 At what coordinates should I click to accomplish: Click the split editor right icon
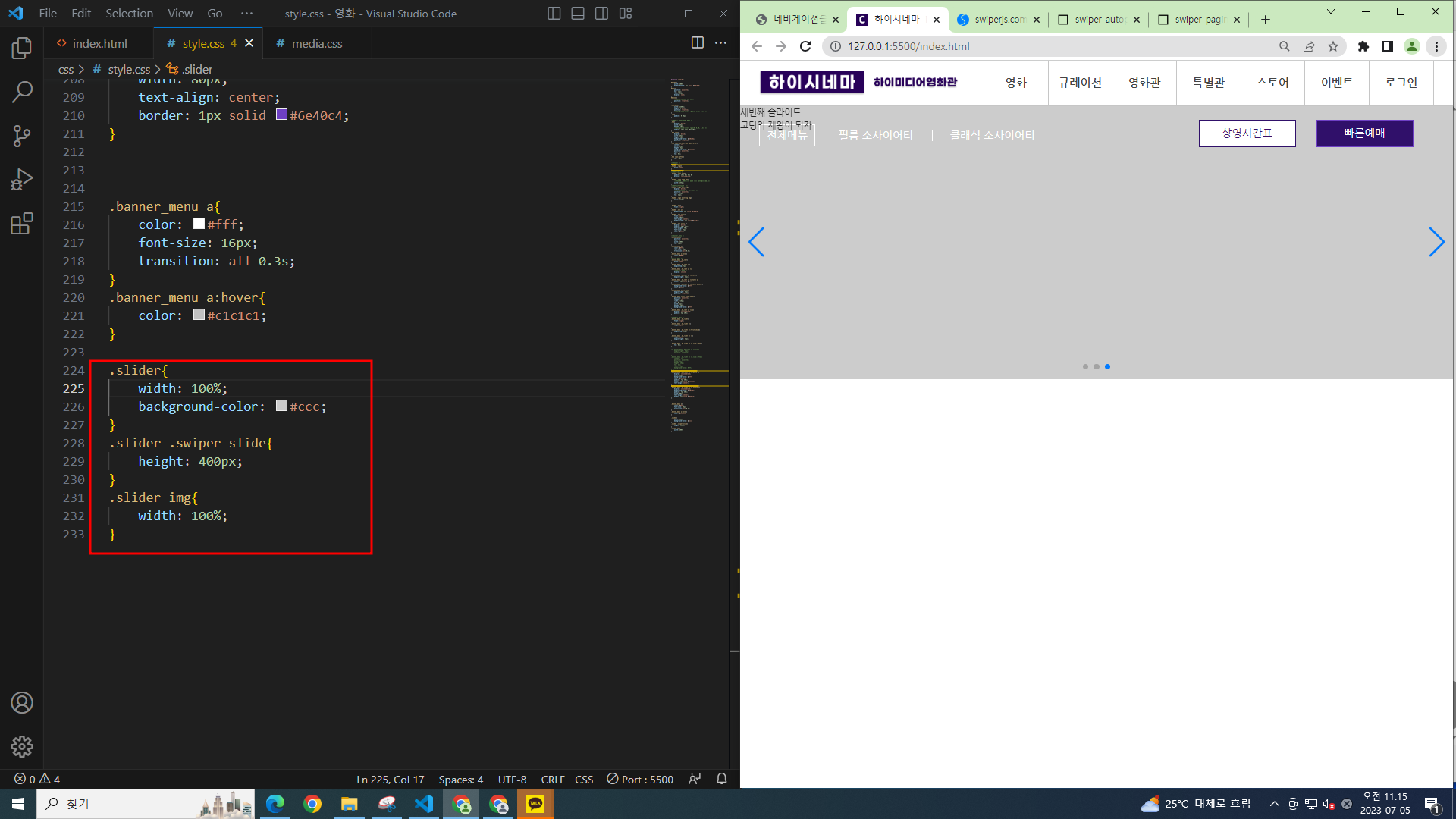click(697, 43)
